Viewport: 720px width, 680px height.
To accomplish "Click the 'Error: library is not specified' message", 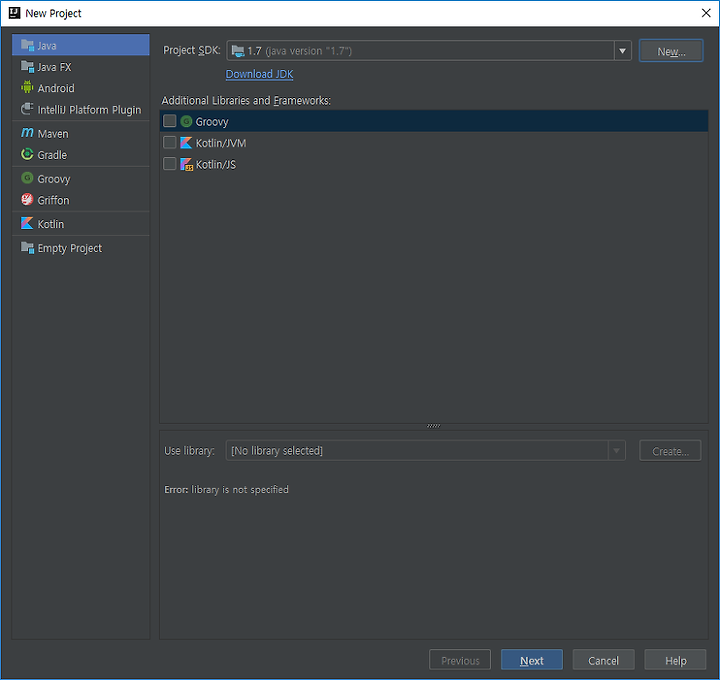I will pyautogui.click(x=226, y=489).
